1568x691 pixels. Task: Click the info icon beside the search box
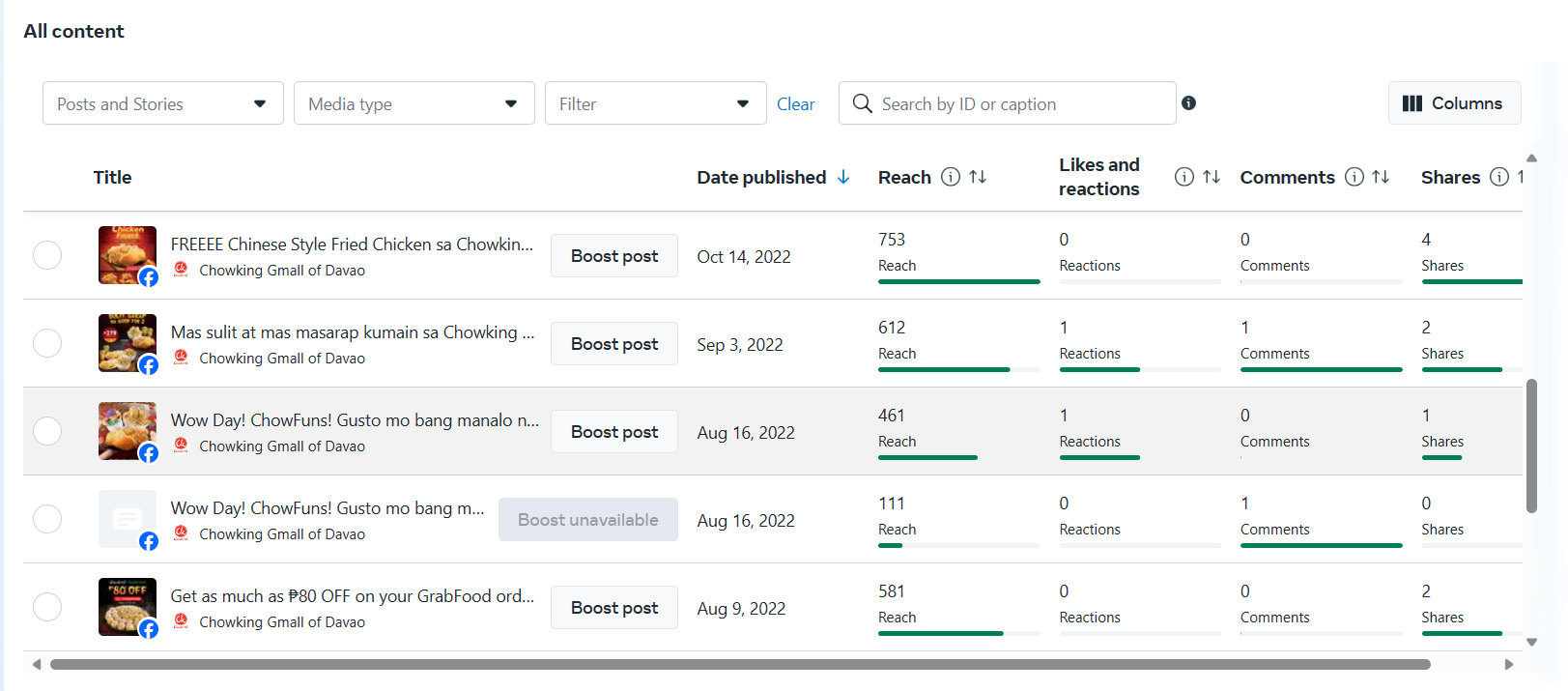tap(1188, 103)
